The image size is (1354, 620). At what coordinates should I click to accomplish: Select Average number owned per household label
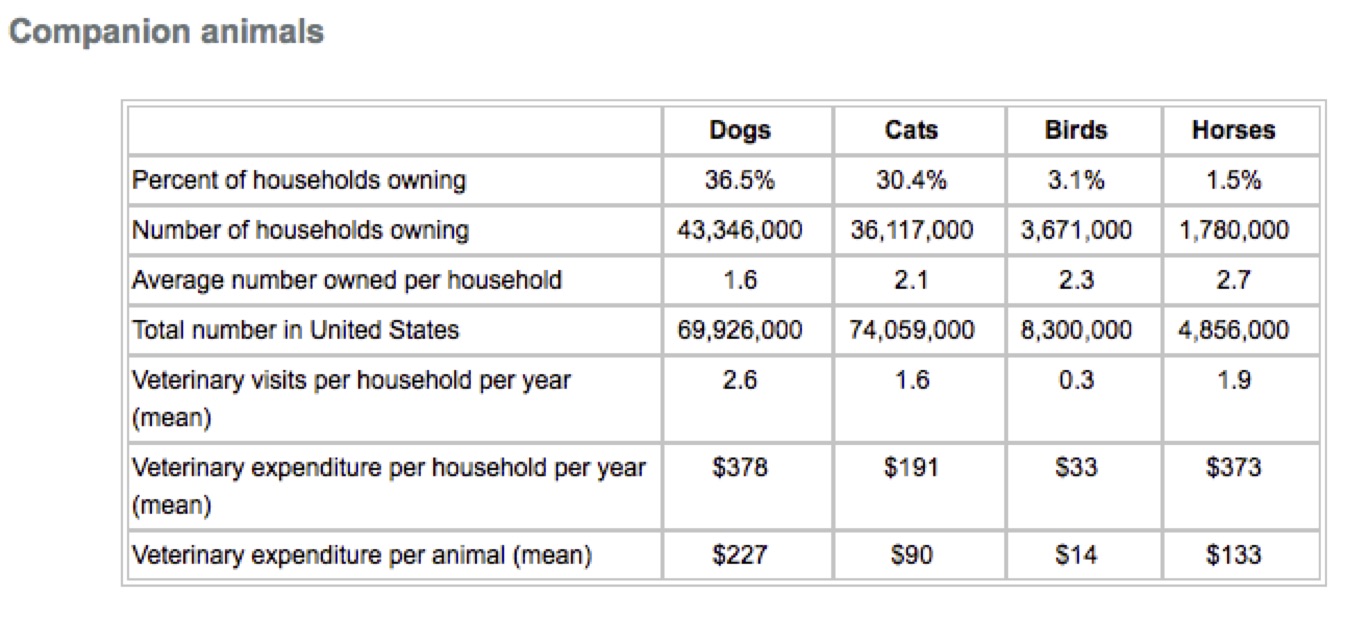[x=347, y=280]
